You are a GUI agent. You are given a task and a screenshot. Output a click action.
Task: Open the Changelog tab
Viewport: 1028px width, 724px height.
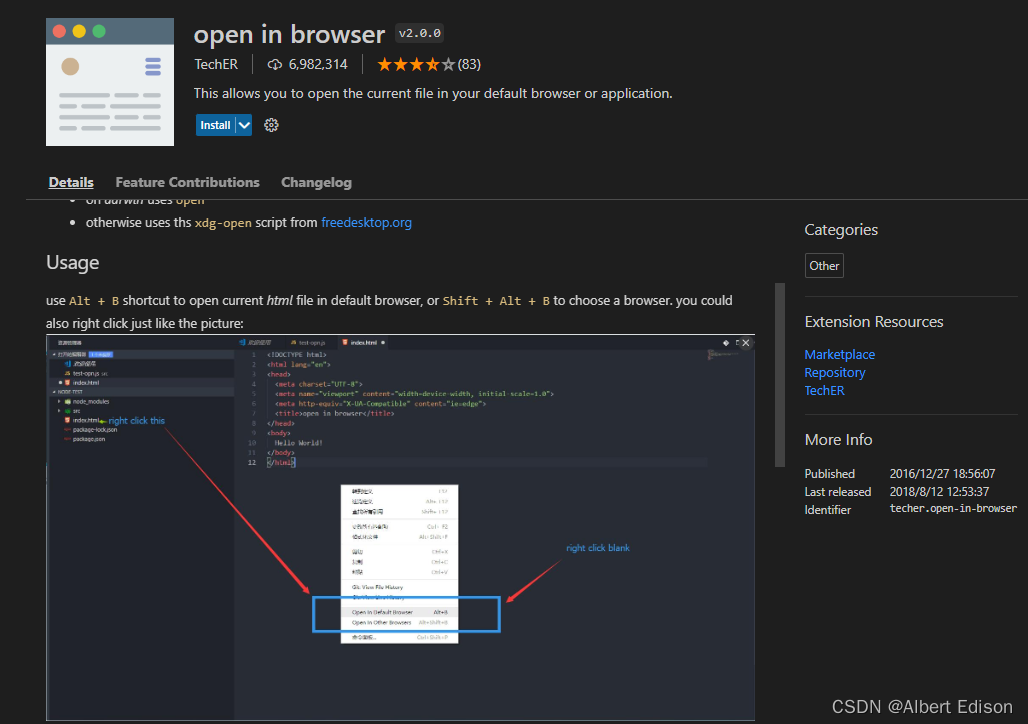pyautogui.click(x=317, y=182)
